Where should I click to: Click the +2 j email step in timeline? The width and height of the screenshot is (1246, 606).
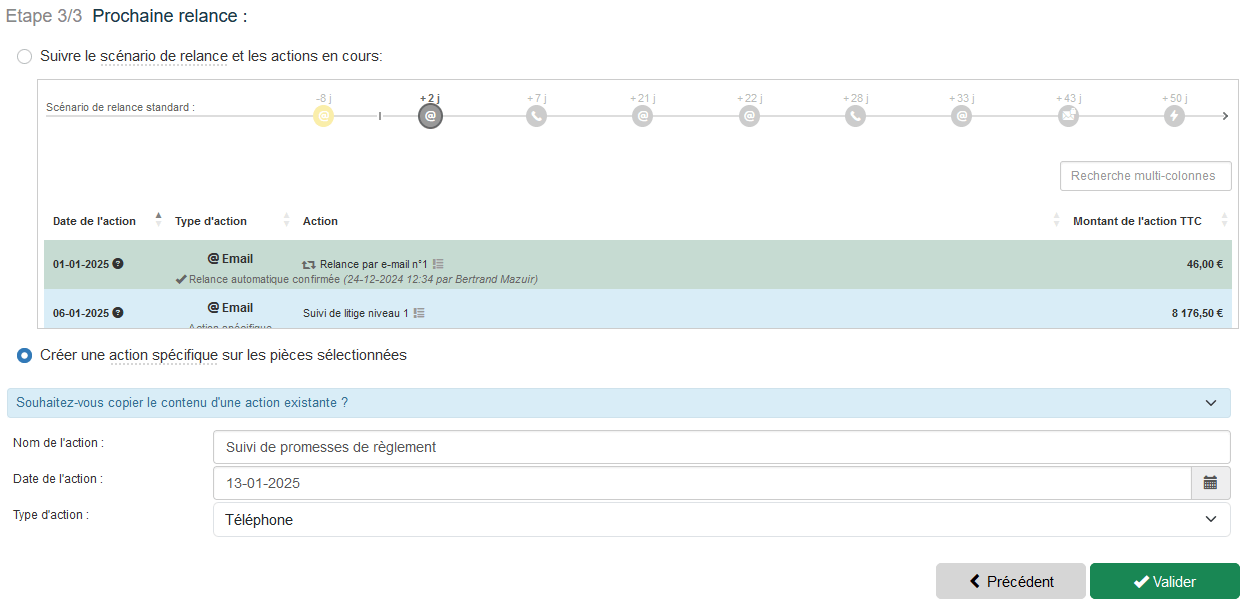click(430, 116)
